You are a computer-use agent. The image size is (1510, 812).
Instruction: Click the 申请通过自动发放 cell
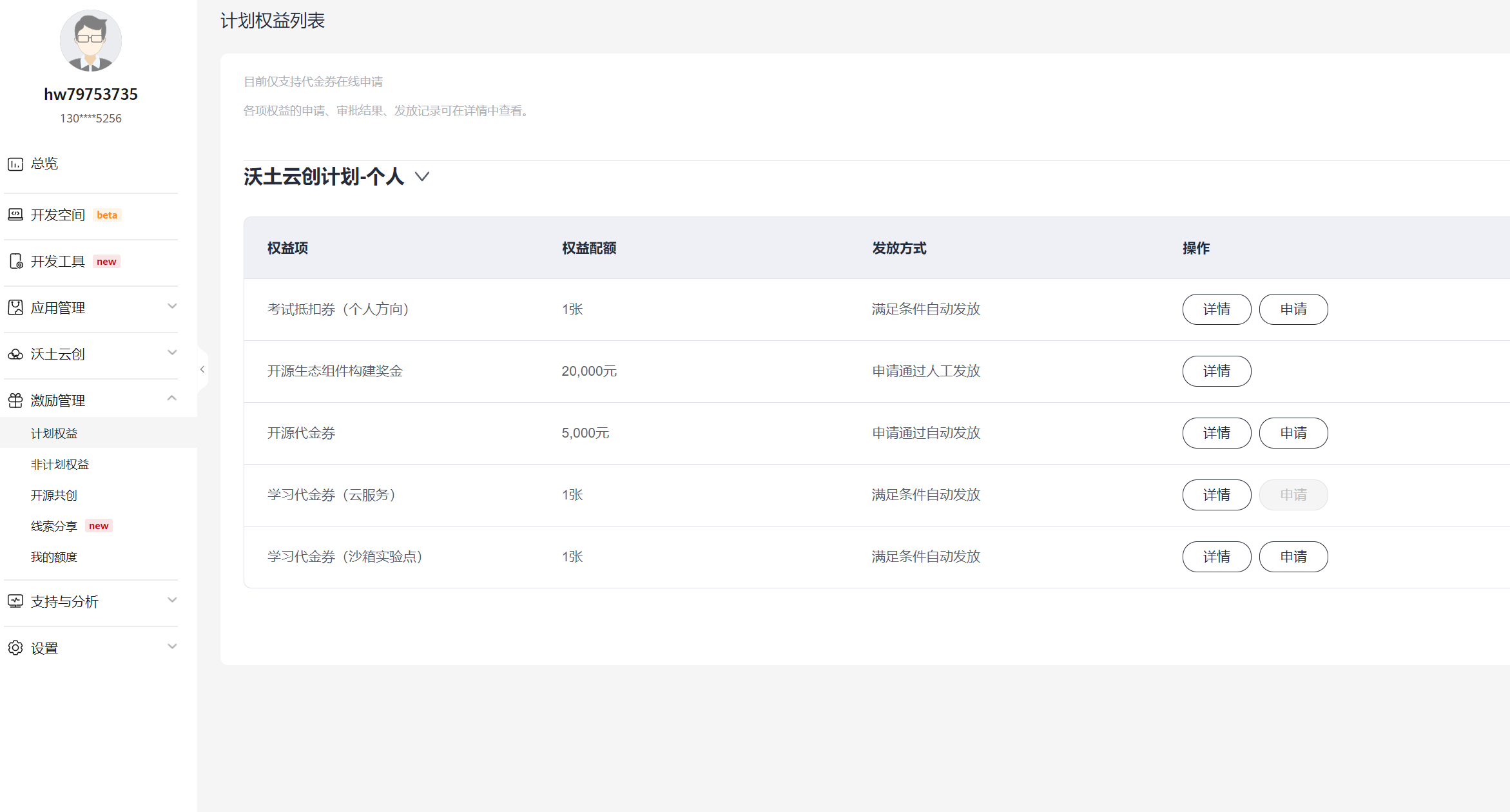[x=926, y=433]
